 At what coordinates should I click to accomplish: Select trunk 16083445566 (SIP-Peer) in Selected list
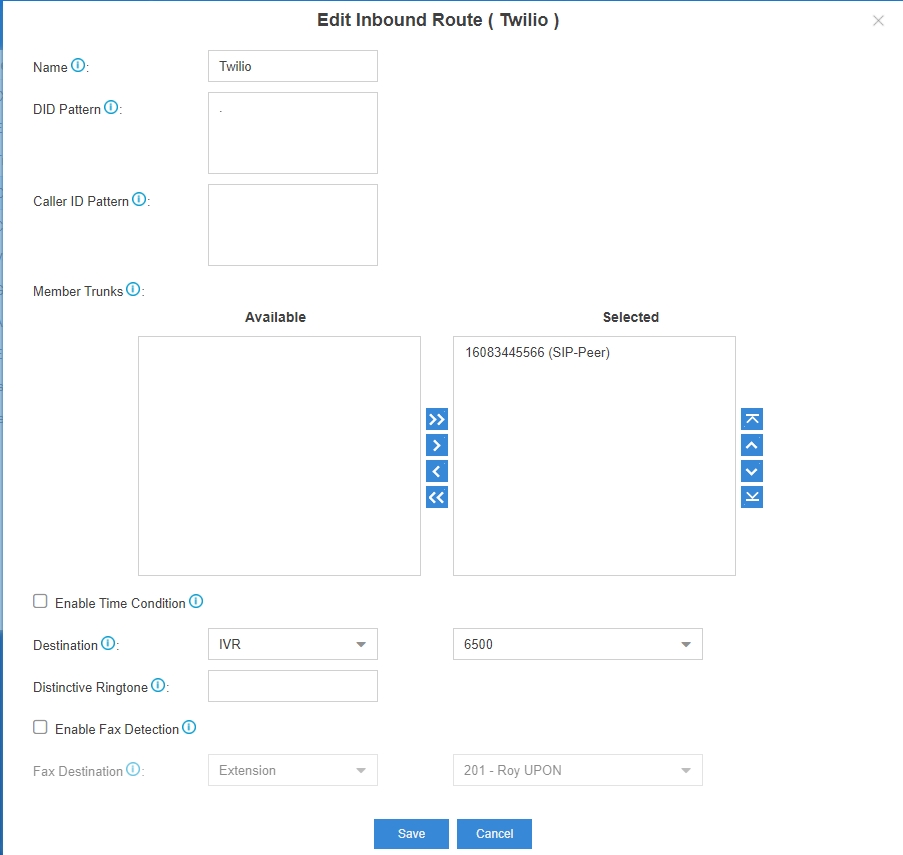[x=537, y=352]
